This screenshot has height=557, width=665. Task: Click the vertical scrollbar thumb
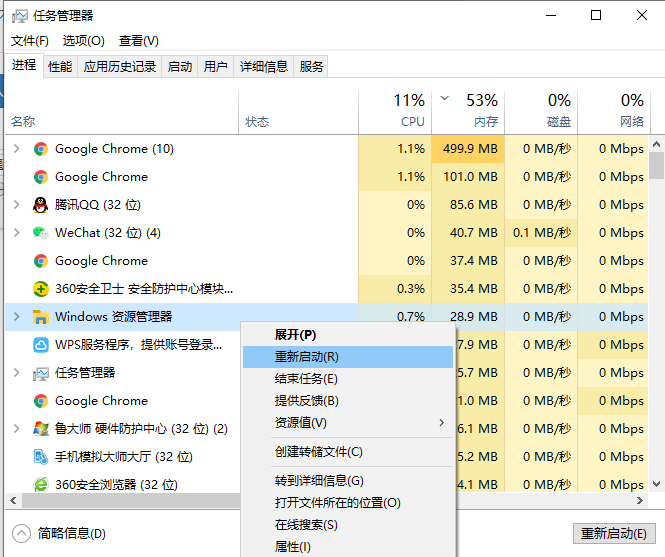(657, 165)
